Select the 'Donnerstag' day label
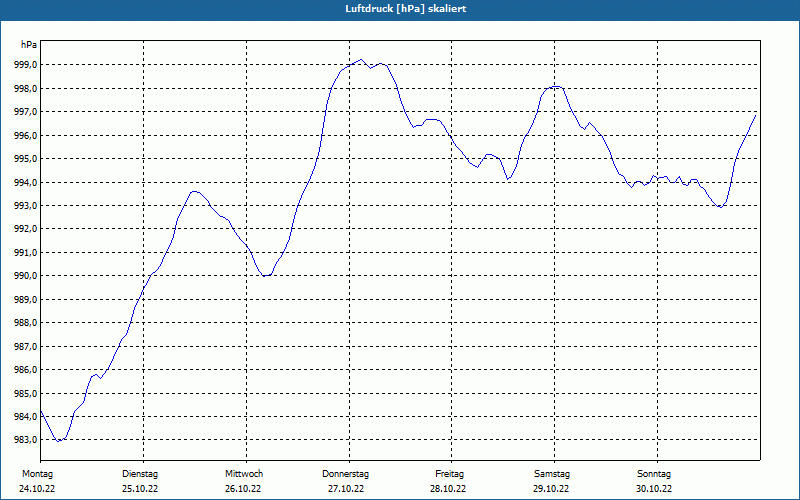Image resolution: width=800 pixels, height=500 pixels. click(x=345, y=474)
